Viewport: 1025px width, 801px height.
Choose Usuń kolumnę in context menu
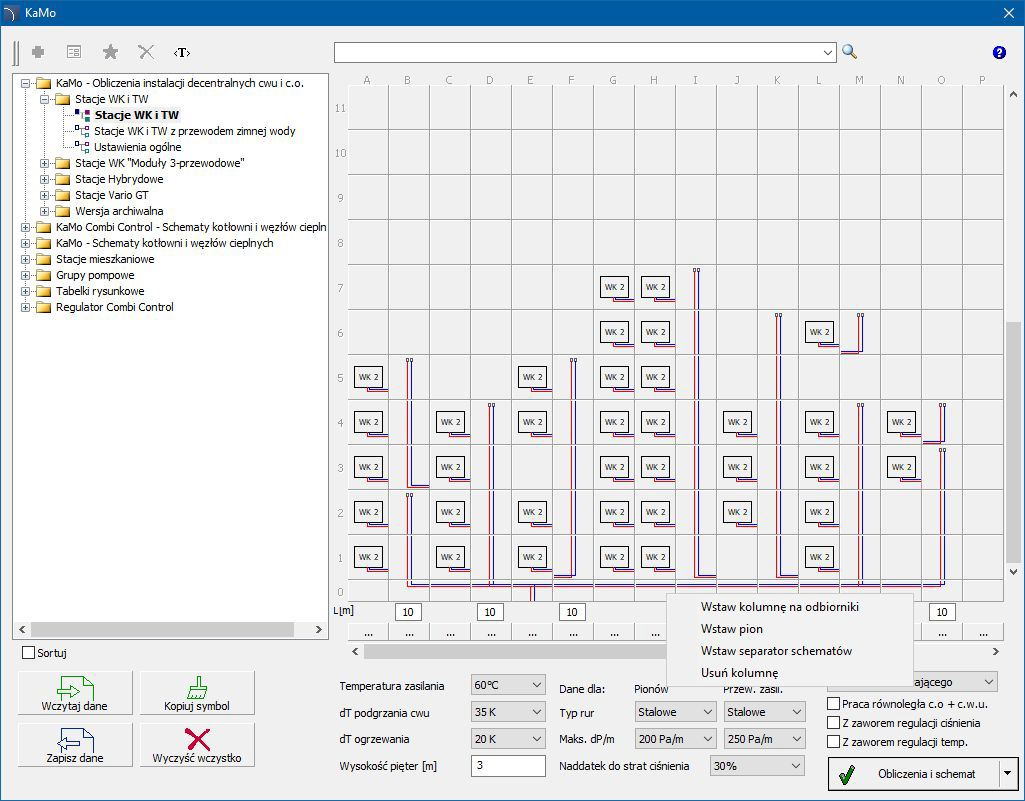[738, 673]
